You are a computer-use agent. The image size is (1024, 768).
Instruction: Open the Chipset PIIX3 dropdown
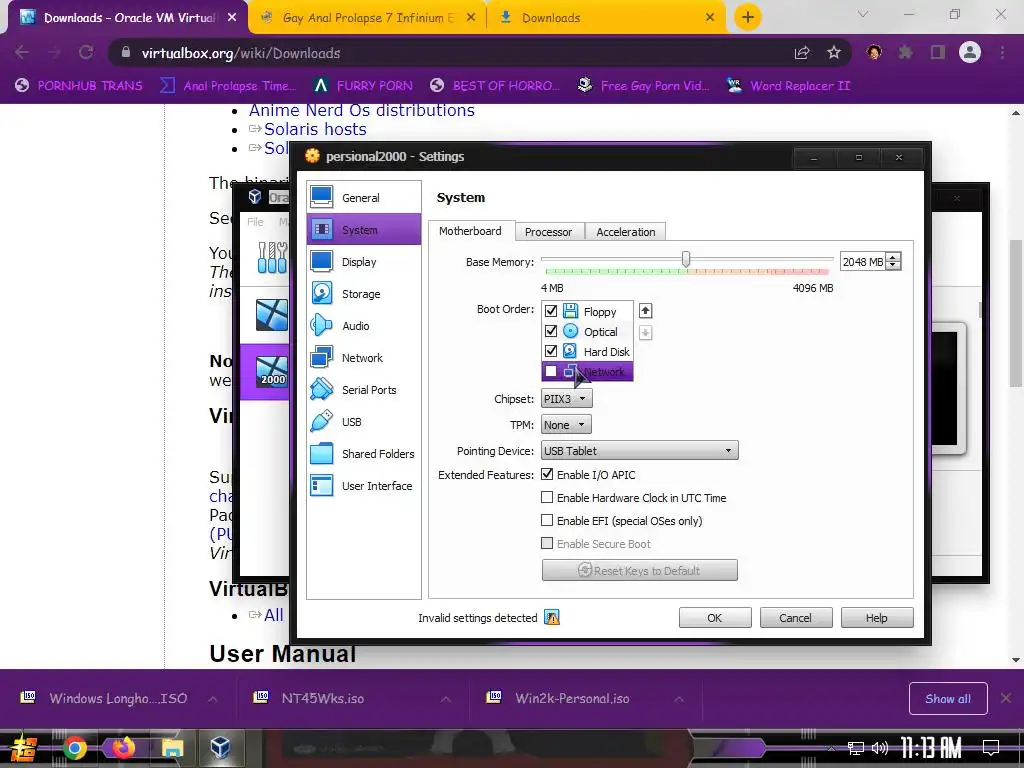pyautogui.click(x=567, y=398)
